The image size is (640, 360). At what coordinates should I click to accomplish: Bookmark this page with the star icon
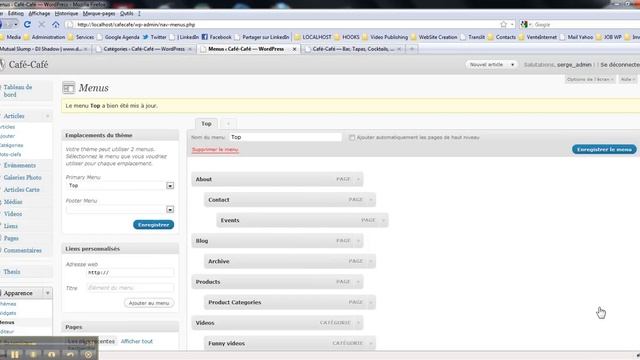pos(503,24)
